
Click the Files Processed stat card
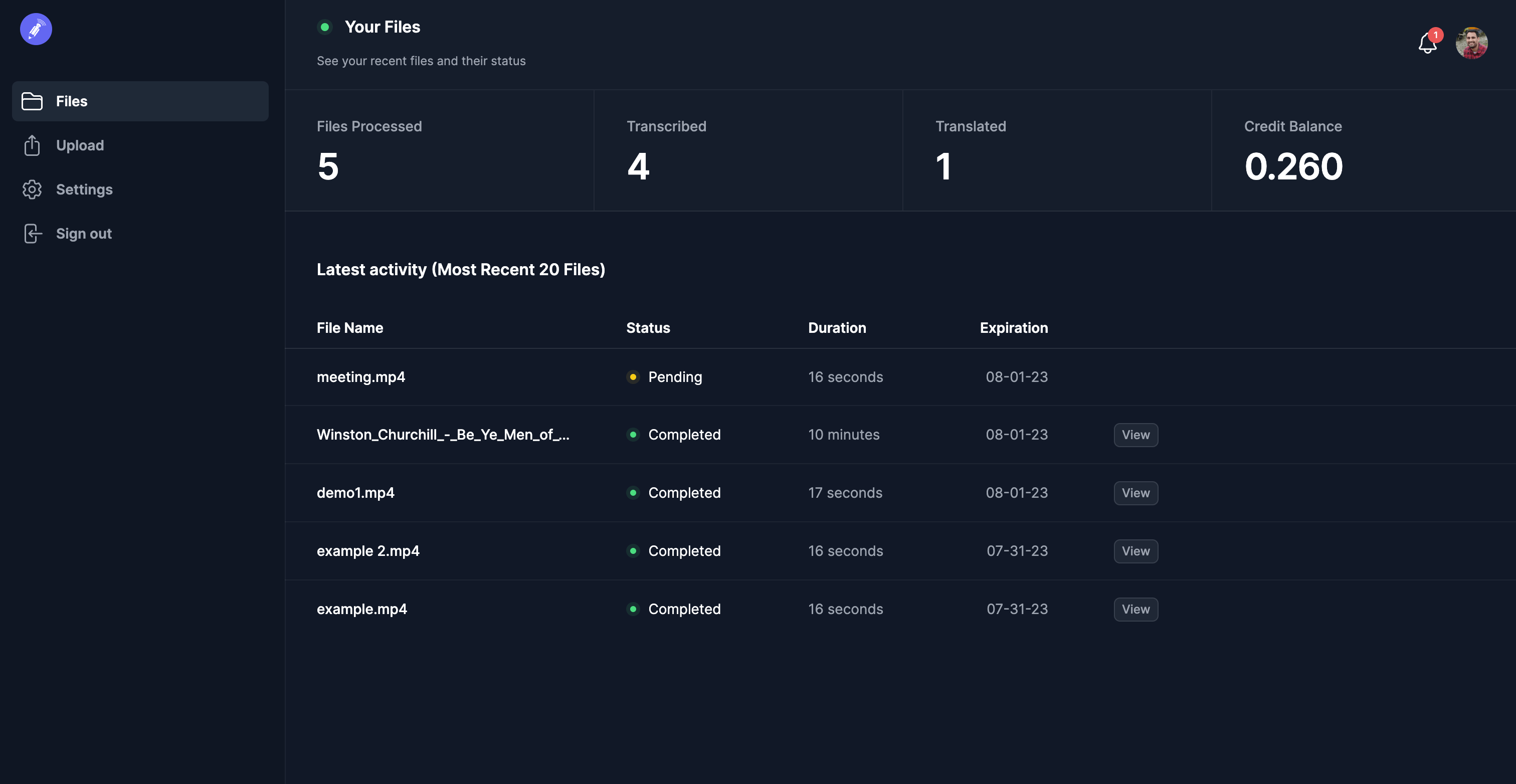pos(439,151)
